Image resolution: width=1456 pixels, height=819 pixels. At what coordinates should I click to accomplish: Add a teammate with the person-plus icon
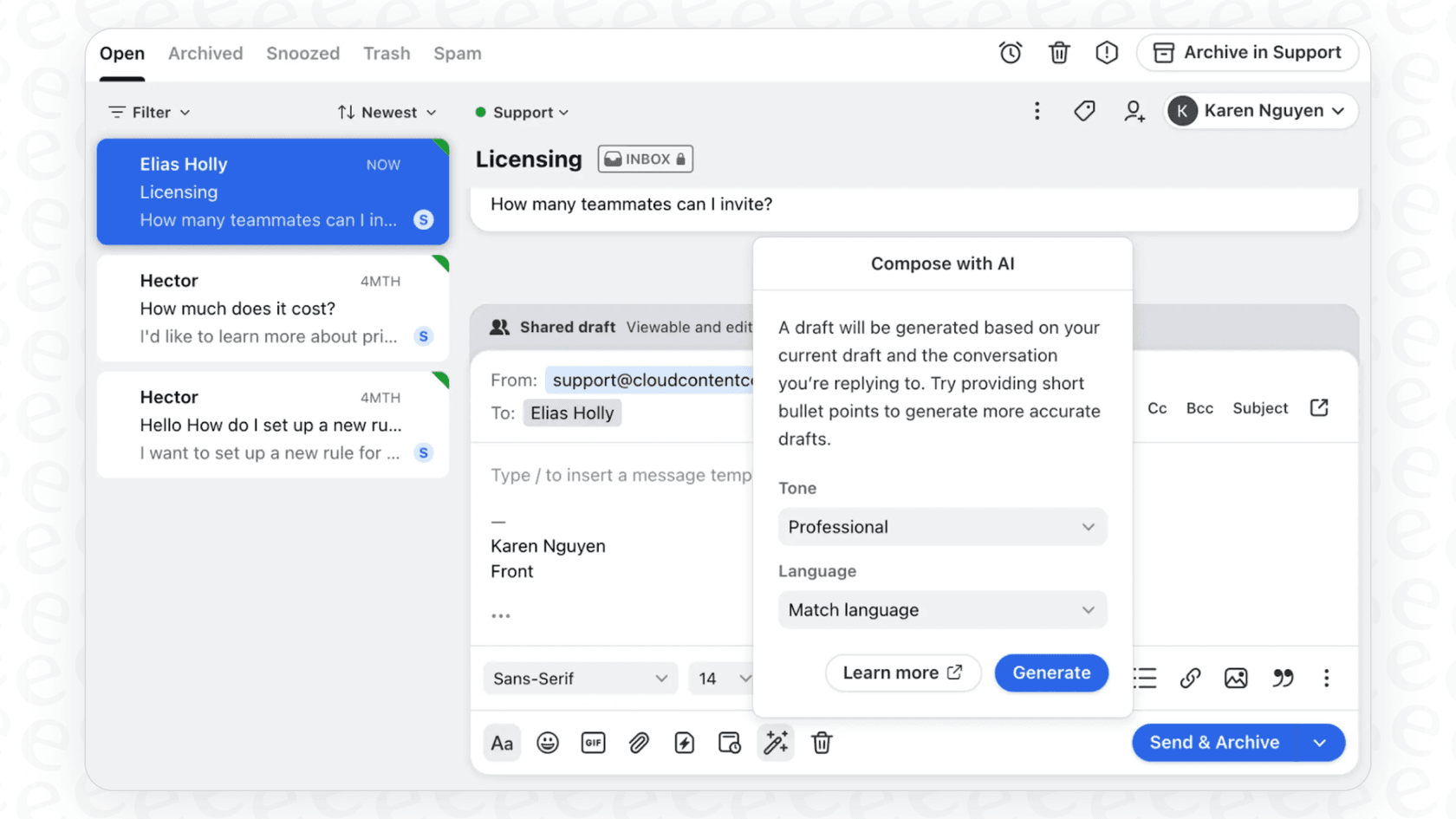click(1134, 111)
